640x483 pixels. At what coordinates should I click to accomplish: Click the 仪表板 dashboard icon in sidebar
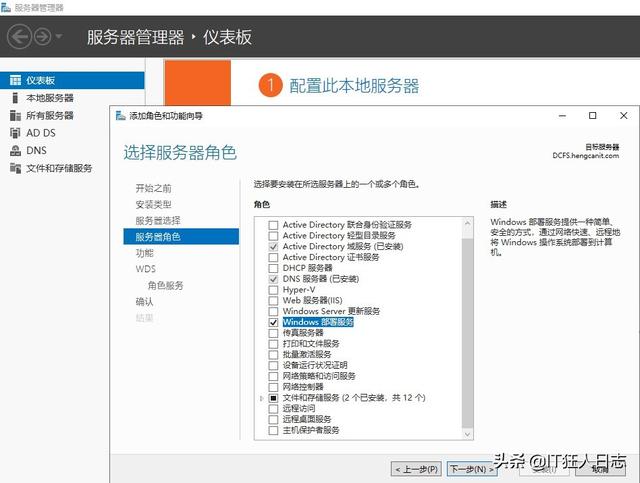[15, 80]
